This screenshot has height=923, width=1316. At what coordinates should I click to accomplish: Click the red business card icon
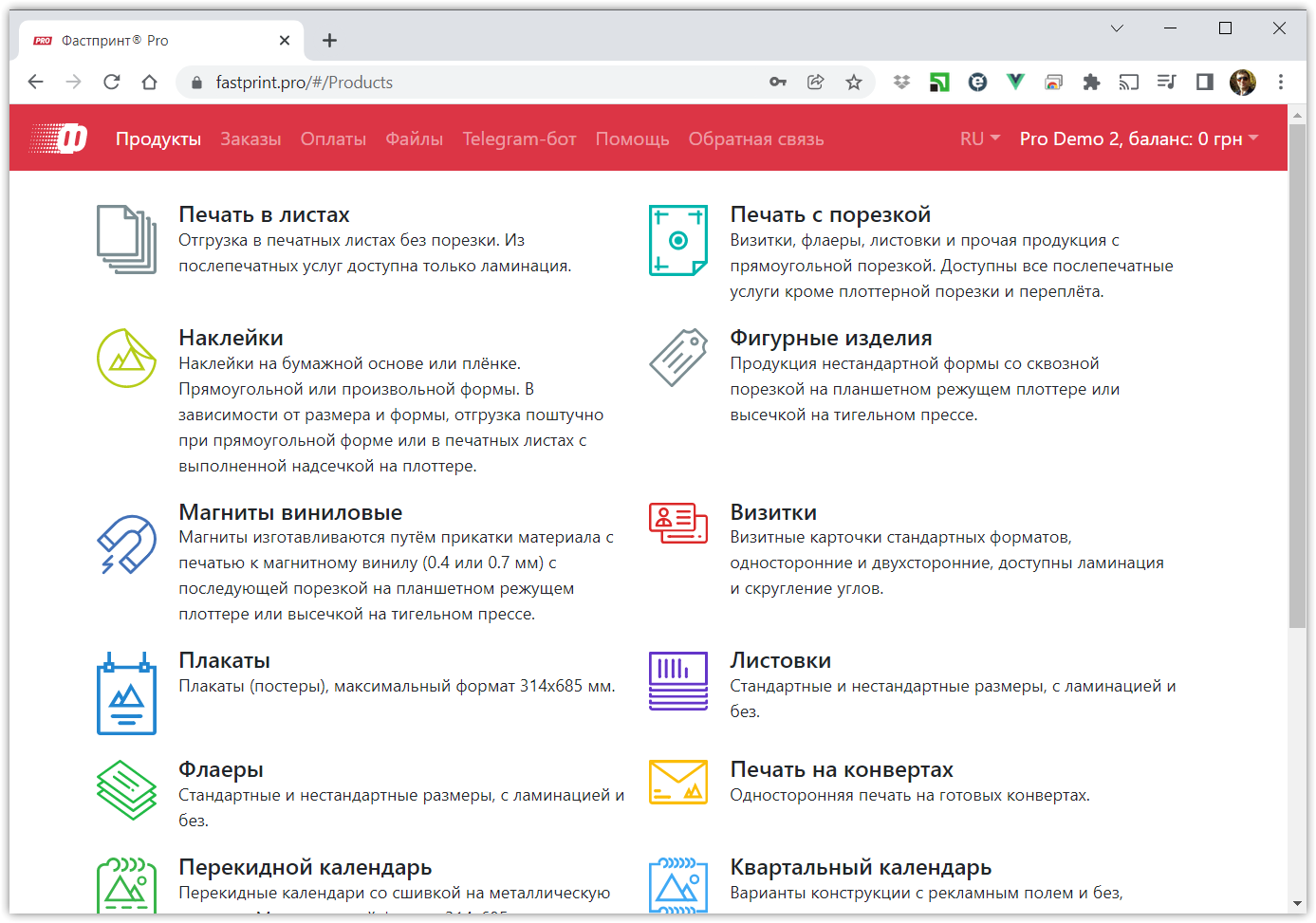(x=677, y=523)
